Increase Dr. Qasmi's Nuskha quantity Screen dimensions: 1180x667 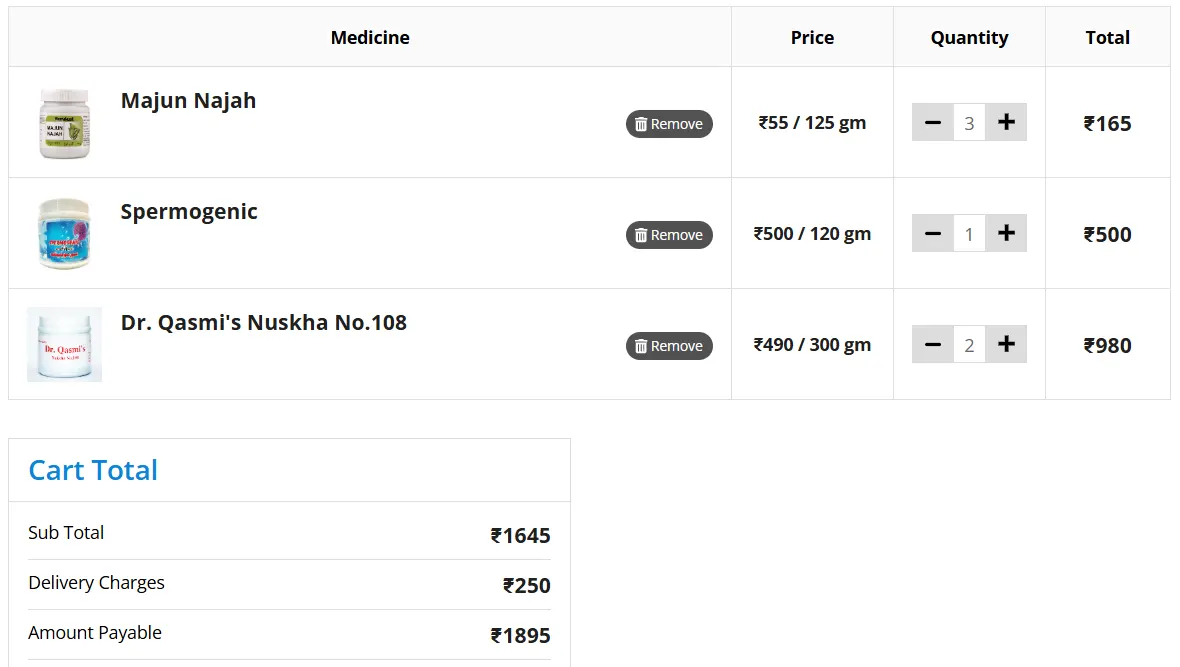[1006, 344]
